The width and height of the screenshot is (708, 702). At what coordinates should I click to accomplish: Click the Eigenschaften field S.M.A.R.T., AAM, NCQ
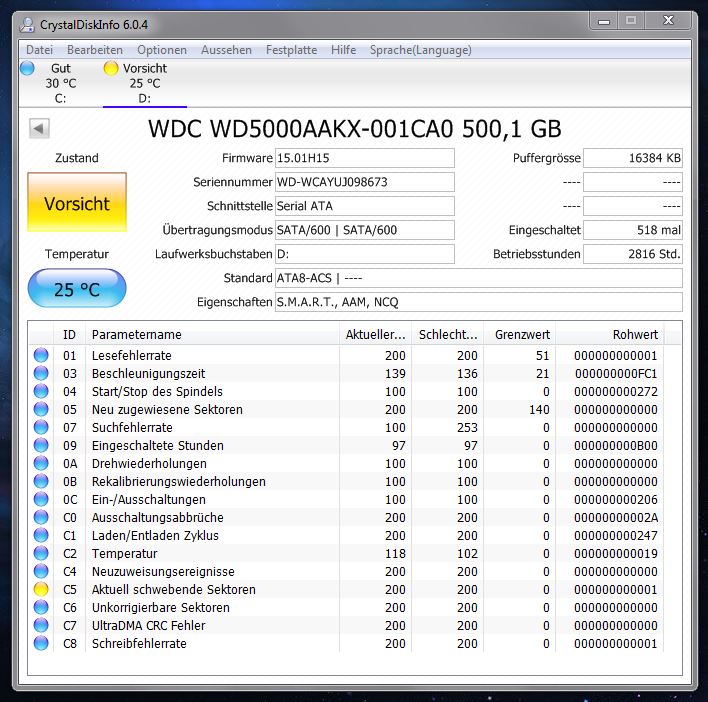(x=479, y=302)
